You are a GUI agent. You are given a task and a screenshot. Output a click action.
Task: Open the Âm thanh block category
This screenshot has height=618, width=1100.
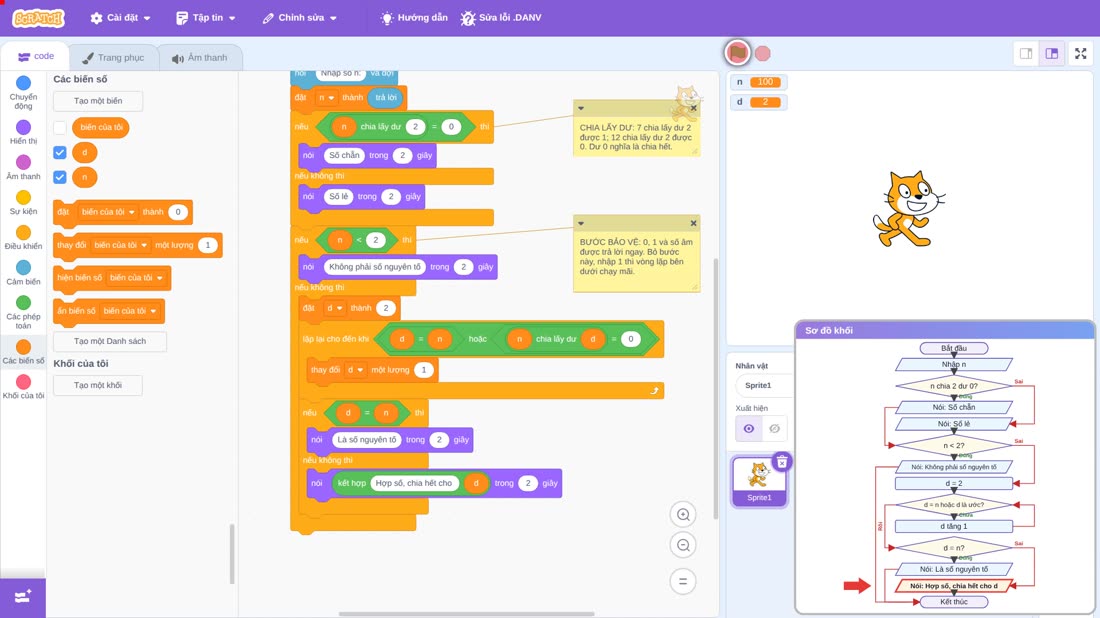(x=23, y=168)
